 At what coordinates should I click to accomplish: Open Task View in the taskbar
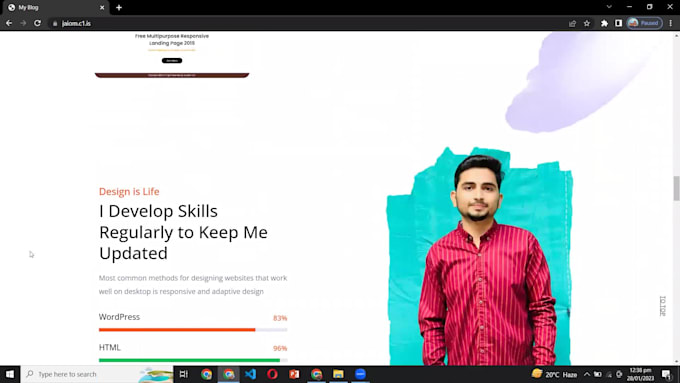[184, 374]
